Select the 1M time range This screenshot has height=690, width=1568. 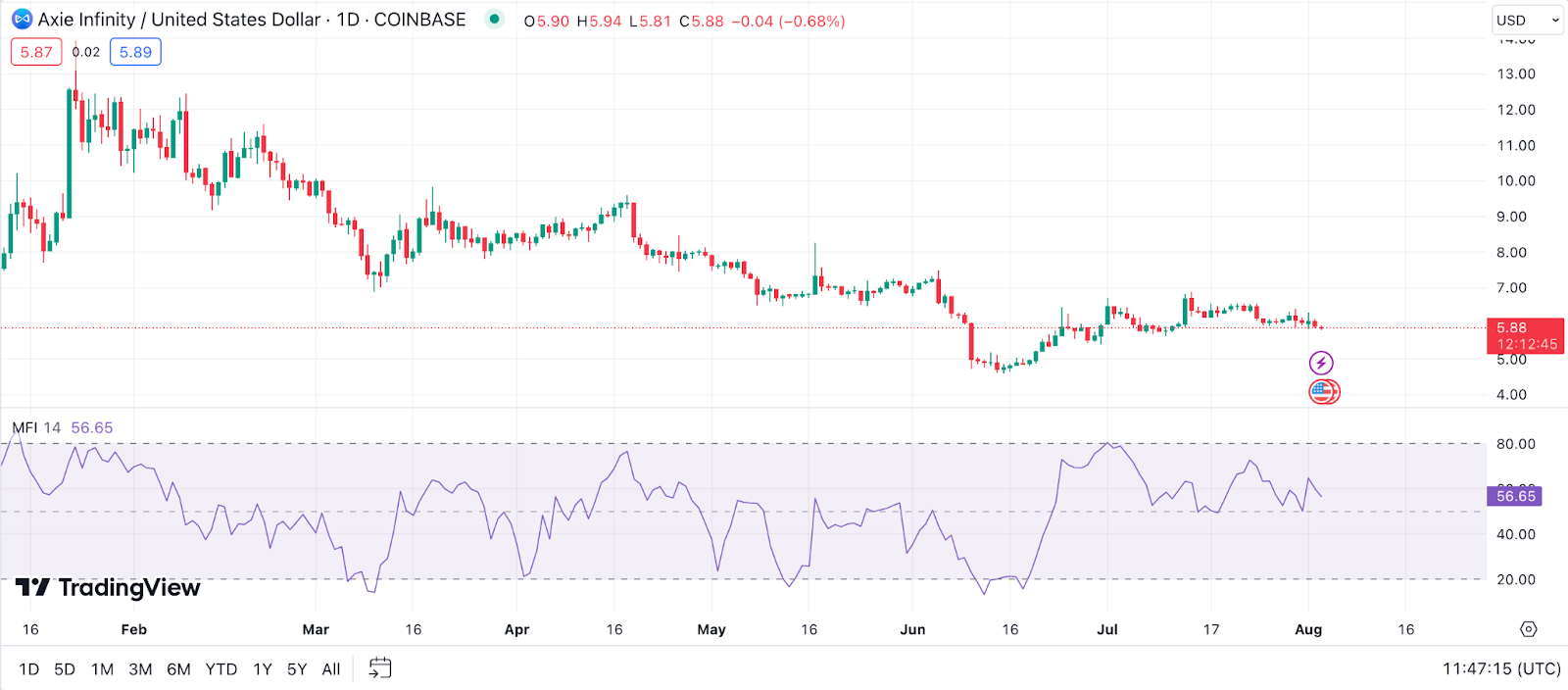tap(102, 669)
